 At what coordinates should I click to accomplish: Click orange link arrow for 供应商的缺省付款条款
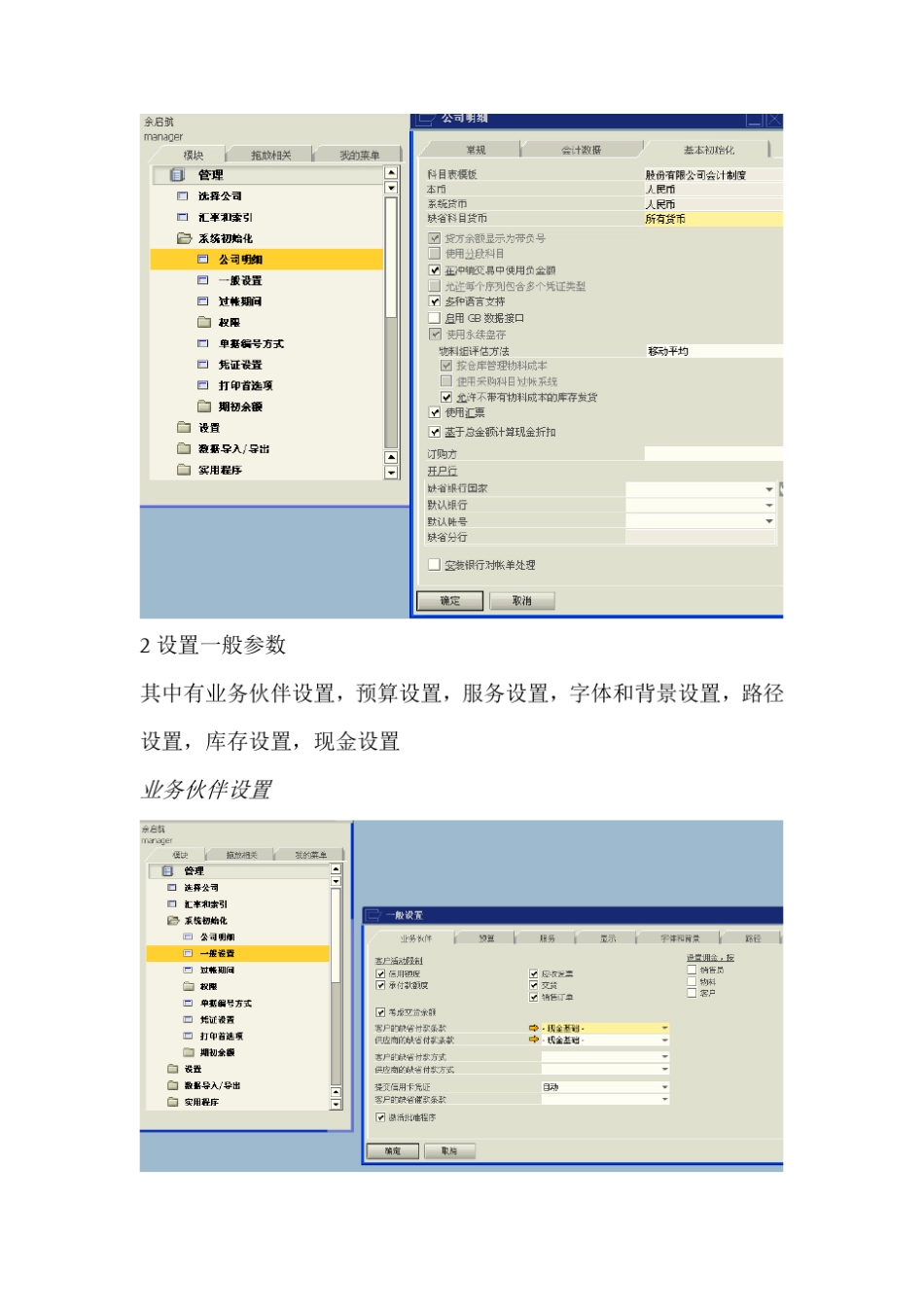coord(533,1040)
